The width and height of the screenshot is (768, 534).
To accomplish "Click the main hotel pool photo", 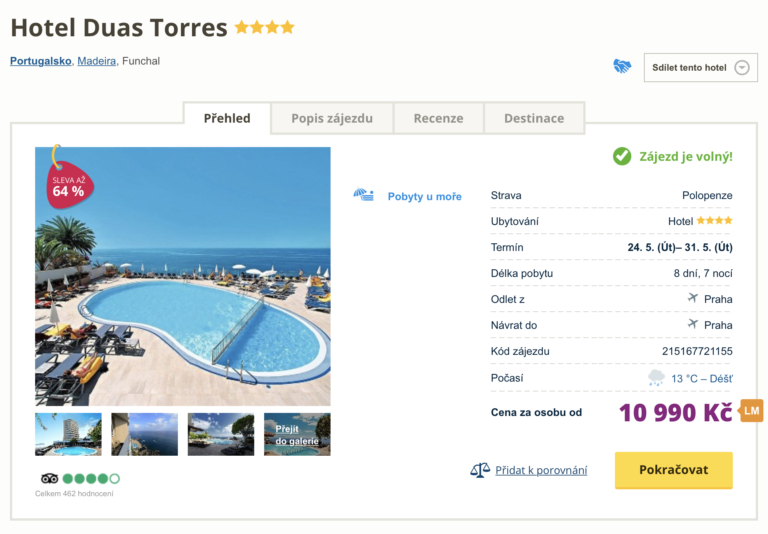I will (x=183, y=276).
